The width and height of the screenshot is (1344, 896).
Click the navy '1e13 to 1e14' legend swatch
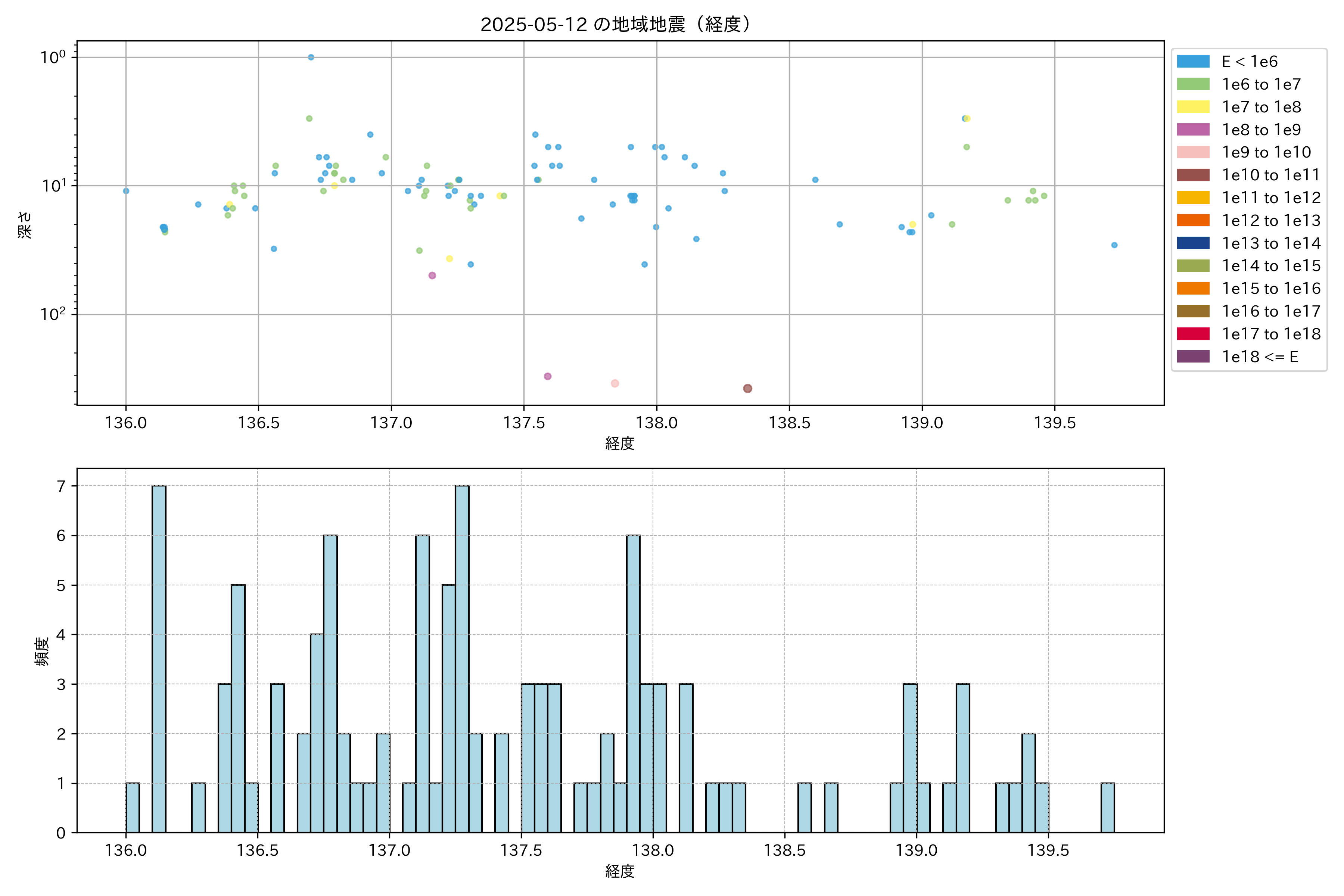pyautogui.click(x=1192, y=243)
